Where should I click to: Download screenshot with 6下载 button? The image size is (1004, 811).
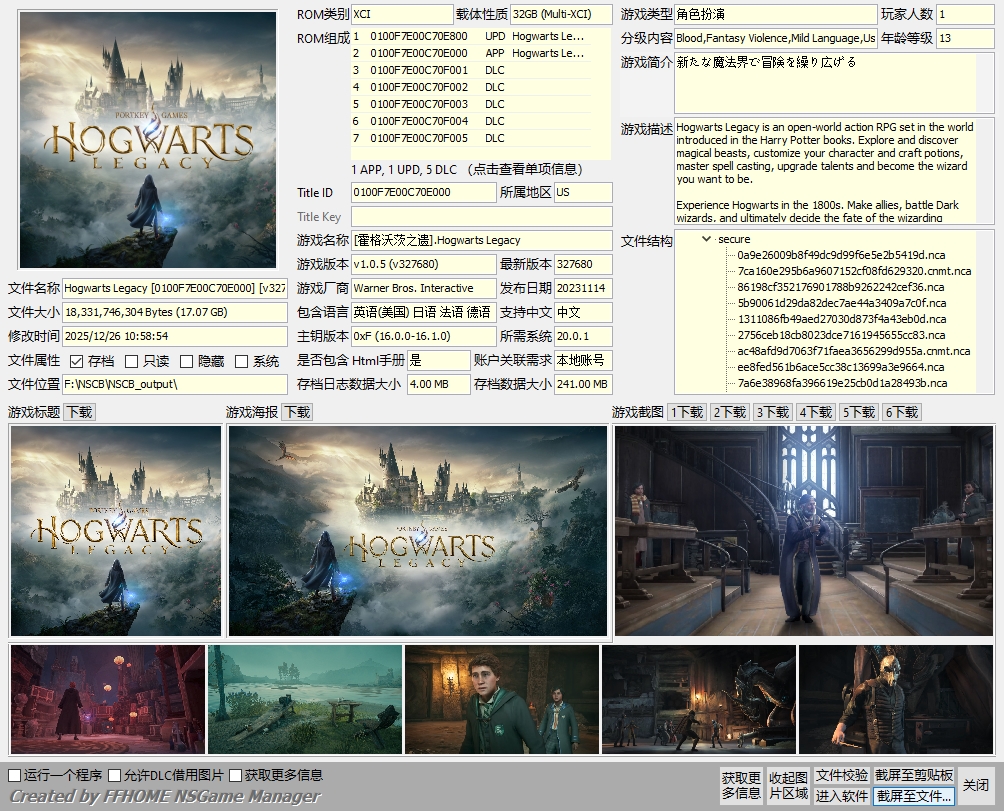click(x=902, y=412)
